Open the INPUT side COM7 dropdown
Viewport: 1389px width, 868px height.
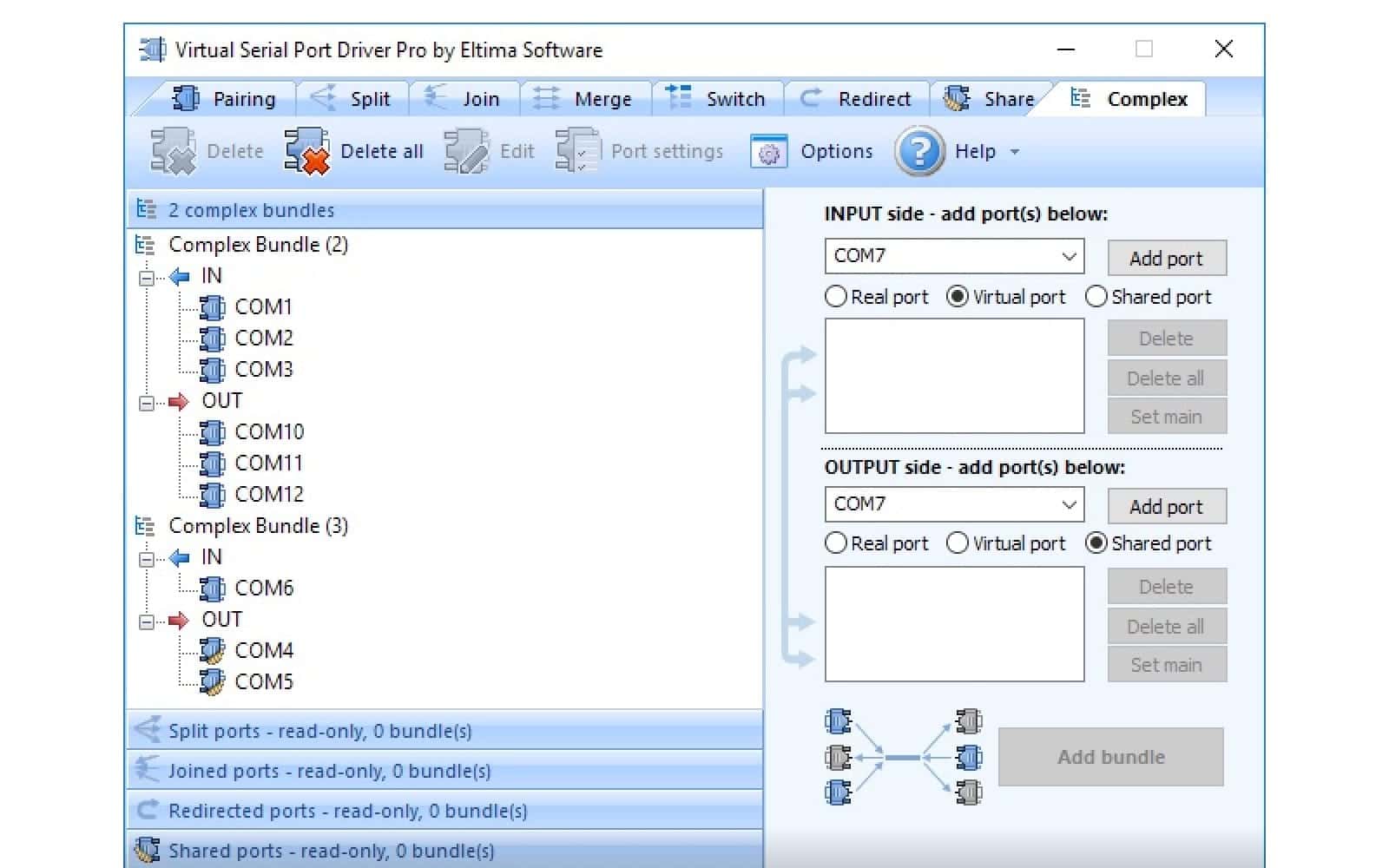1069,256
